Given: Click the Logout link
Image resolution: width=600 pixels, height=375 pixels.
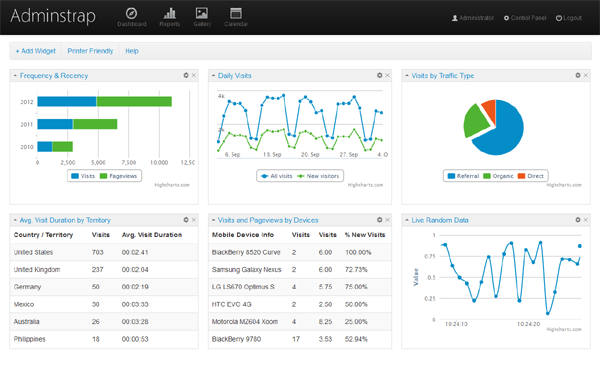Looking at the screenshot, I should (569, 18).
